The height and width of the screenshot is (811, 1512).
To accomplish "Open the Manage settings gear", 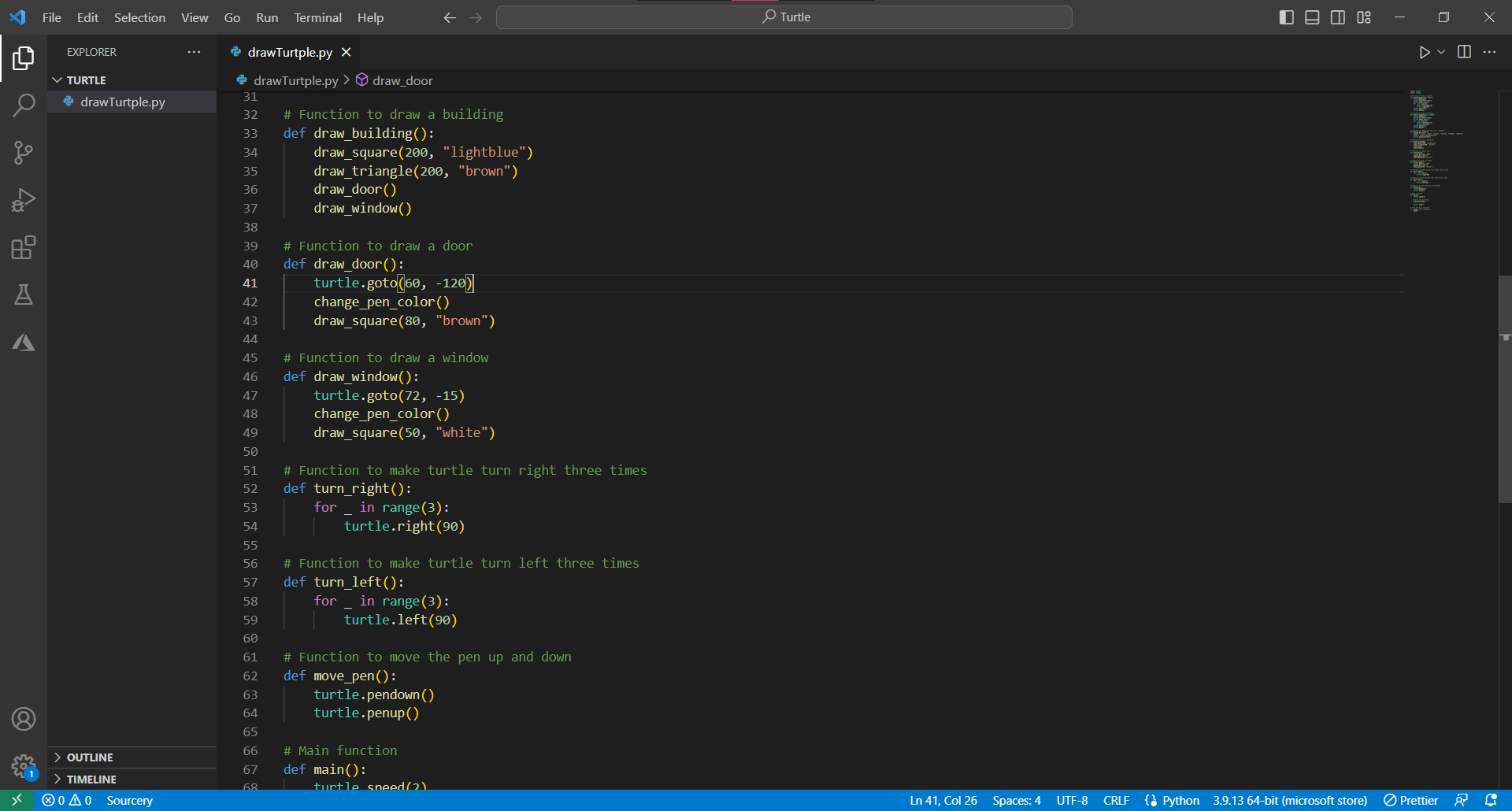I will 24,766.
